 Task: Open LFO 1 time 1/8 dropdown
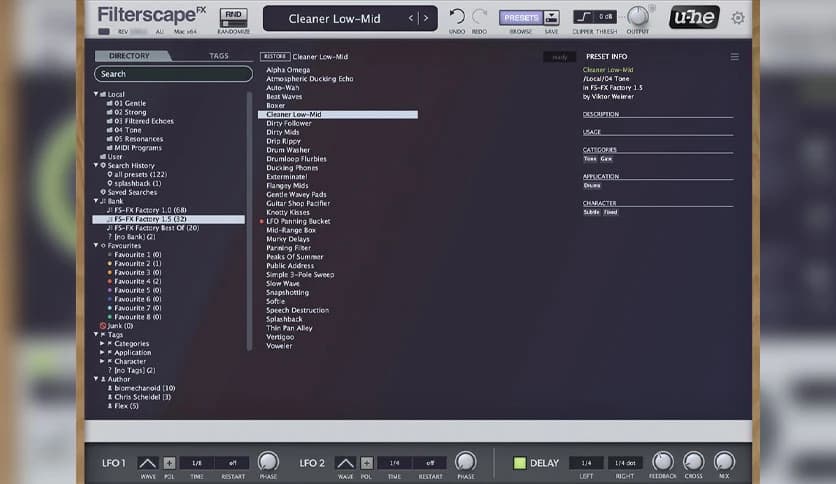click(197, 463)
